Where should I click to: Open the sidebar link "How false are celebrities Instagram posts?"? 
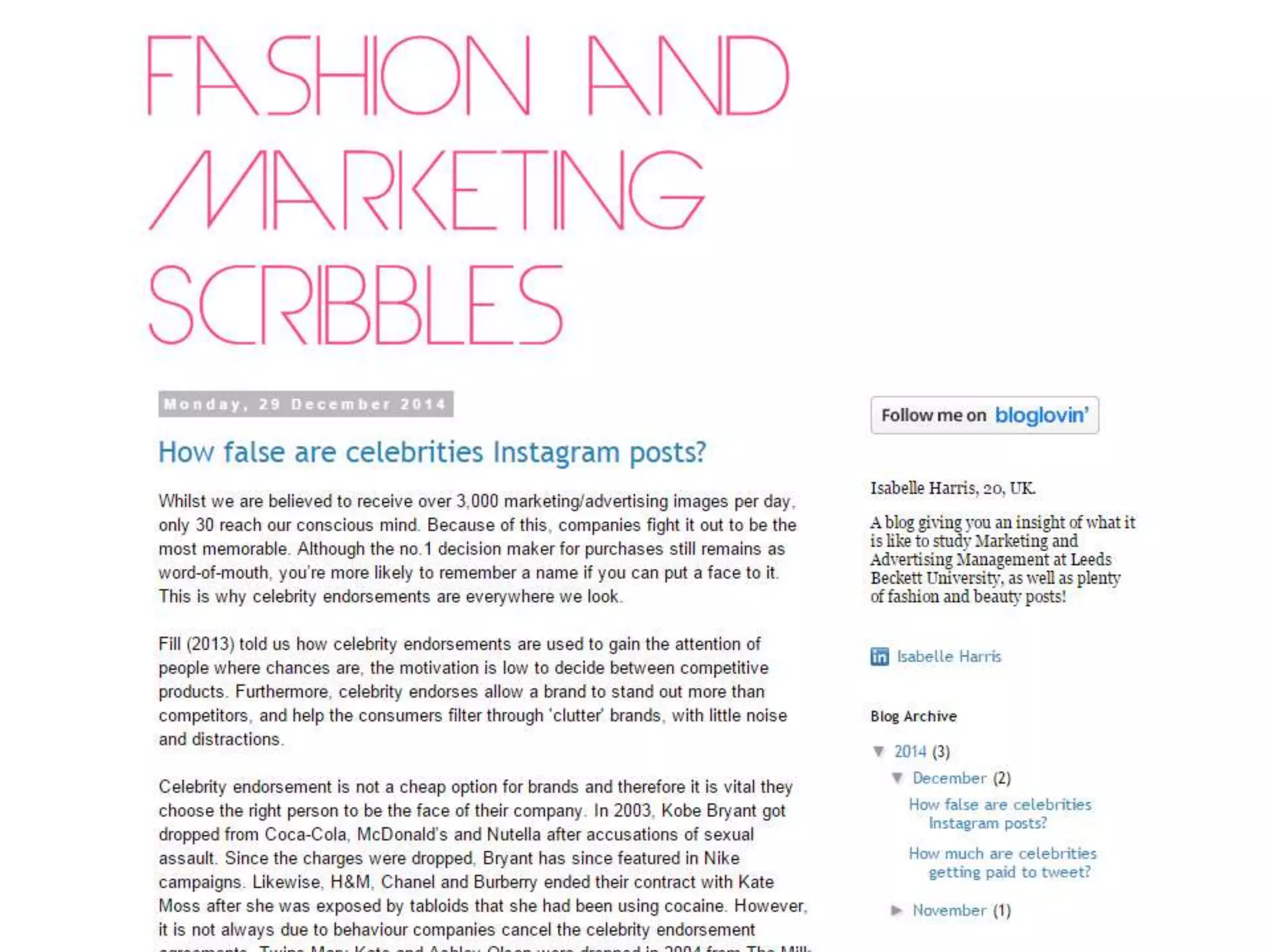1000,814
